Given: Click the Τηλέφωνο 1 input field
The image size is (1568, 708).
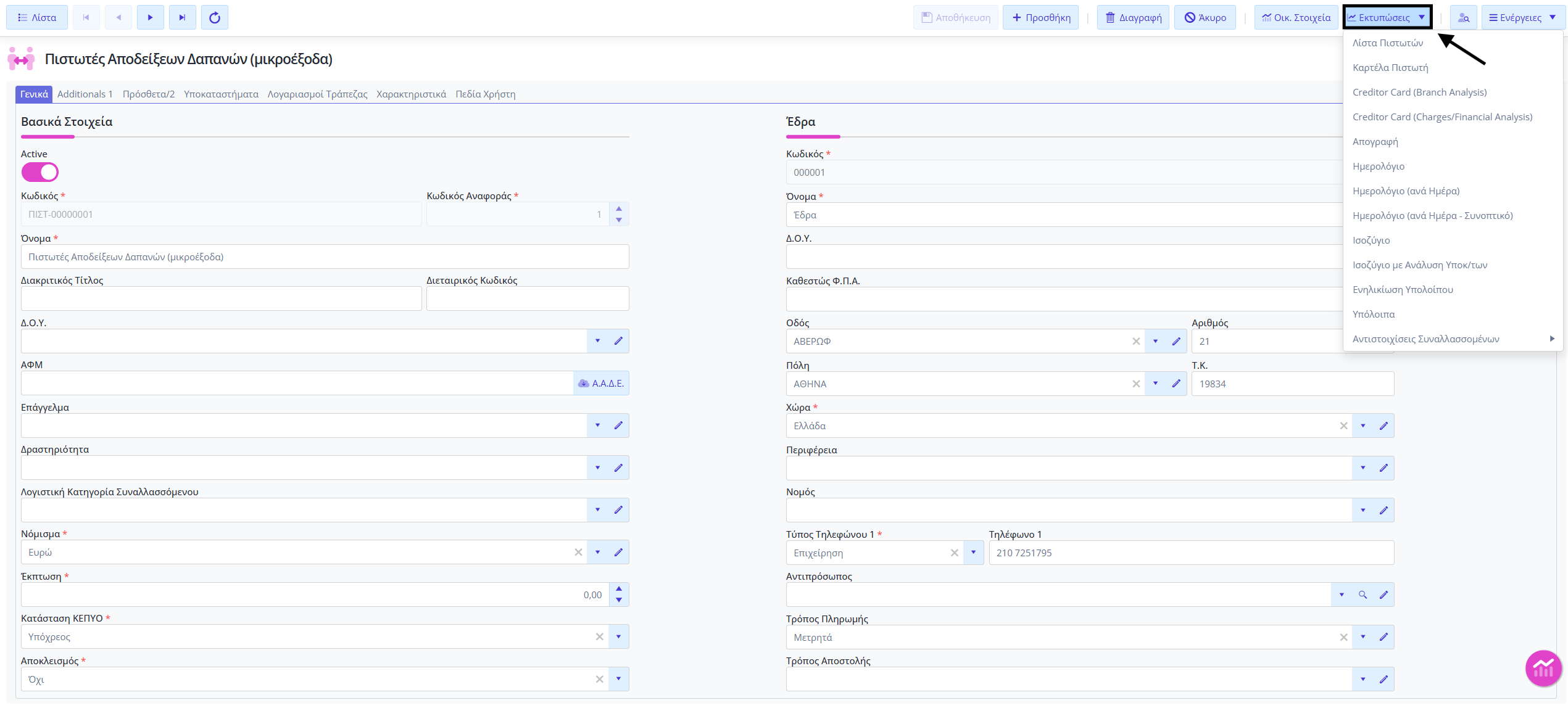Looking at the screenshot, I should point(1191,553).
